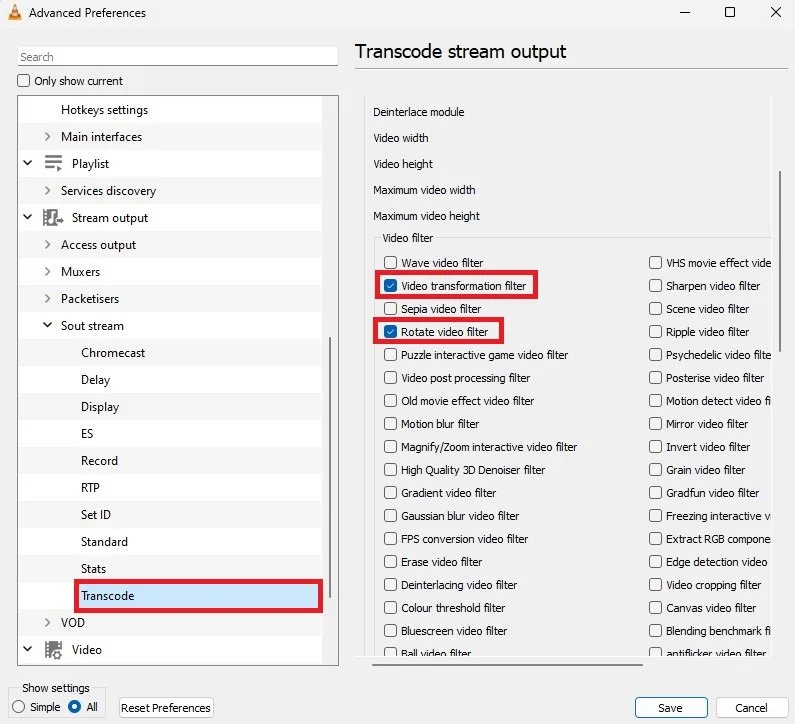Select the RTP tree item
Screen dimensions: 795x724
coord(90,488)
